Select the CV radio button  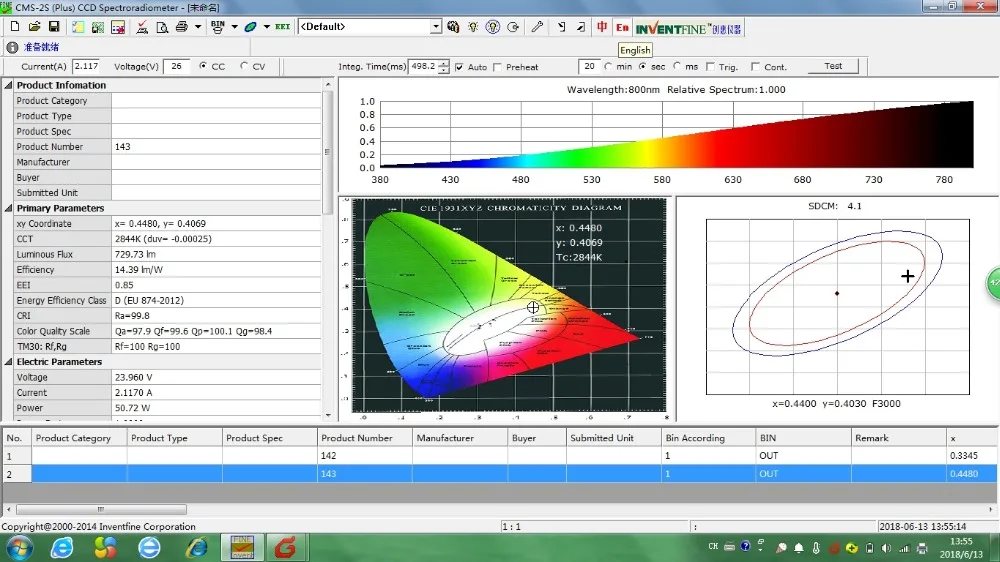244,66
